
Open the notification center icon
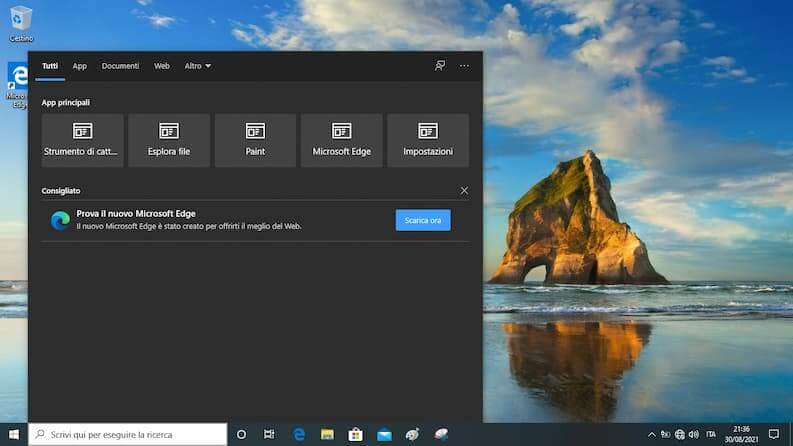tap(773, 434)
